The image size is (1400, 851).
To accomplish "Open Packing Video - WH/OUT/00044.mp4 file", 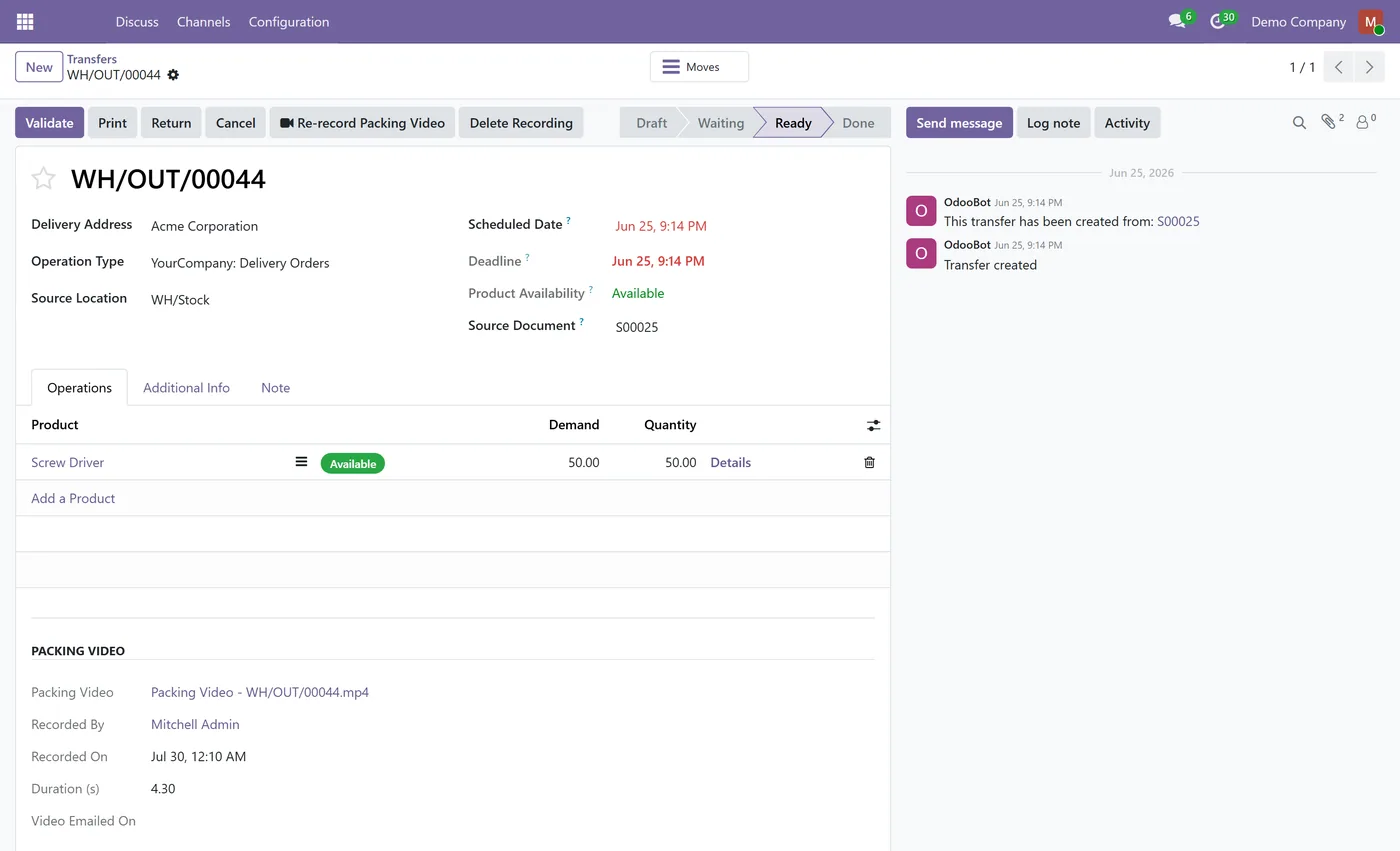I will pyautogui.click(x=260, y=692).
